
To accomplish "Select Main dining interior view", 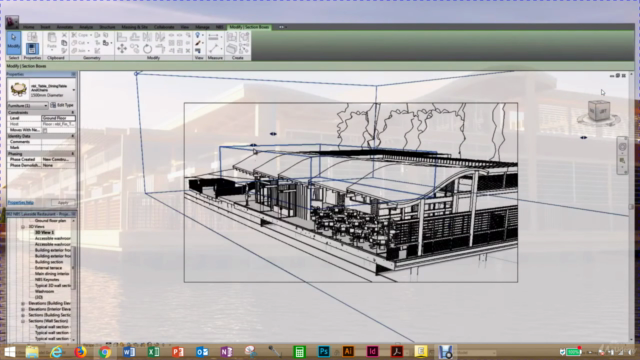I will (x=52, y=273).
